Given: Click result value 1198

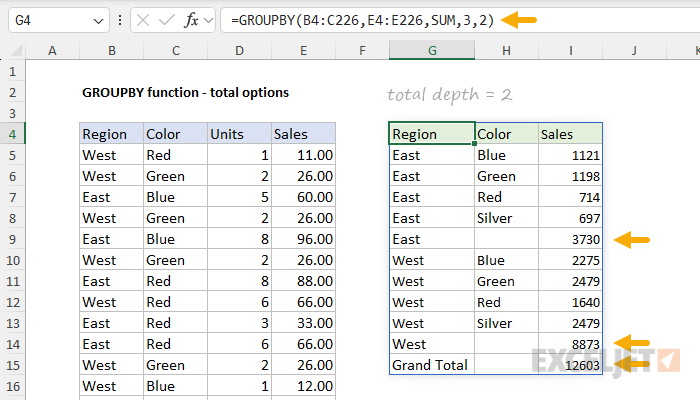Looking at the screenshot, I should pos(571,176).
